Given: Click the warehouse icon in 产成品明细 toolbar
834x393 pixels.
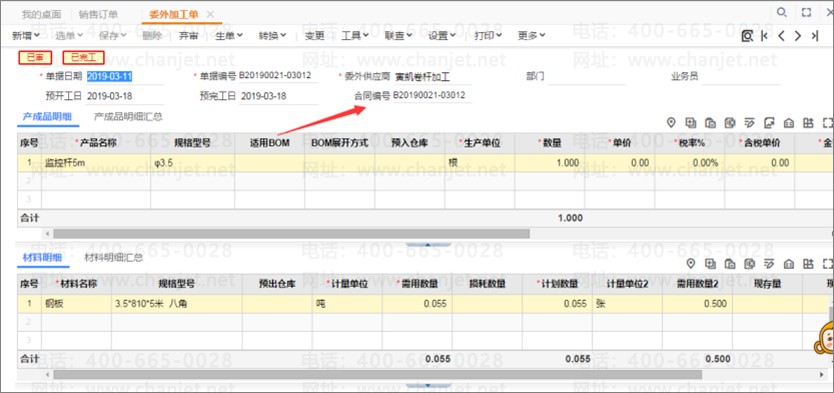Looking at the screenshot, I should [789, 123].
